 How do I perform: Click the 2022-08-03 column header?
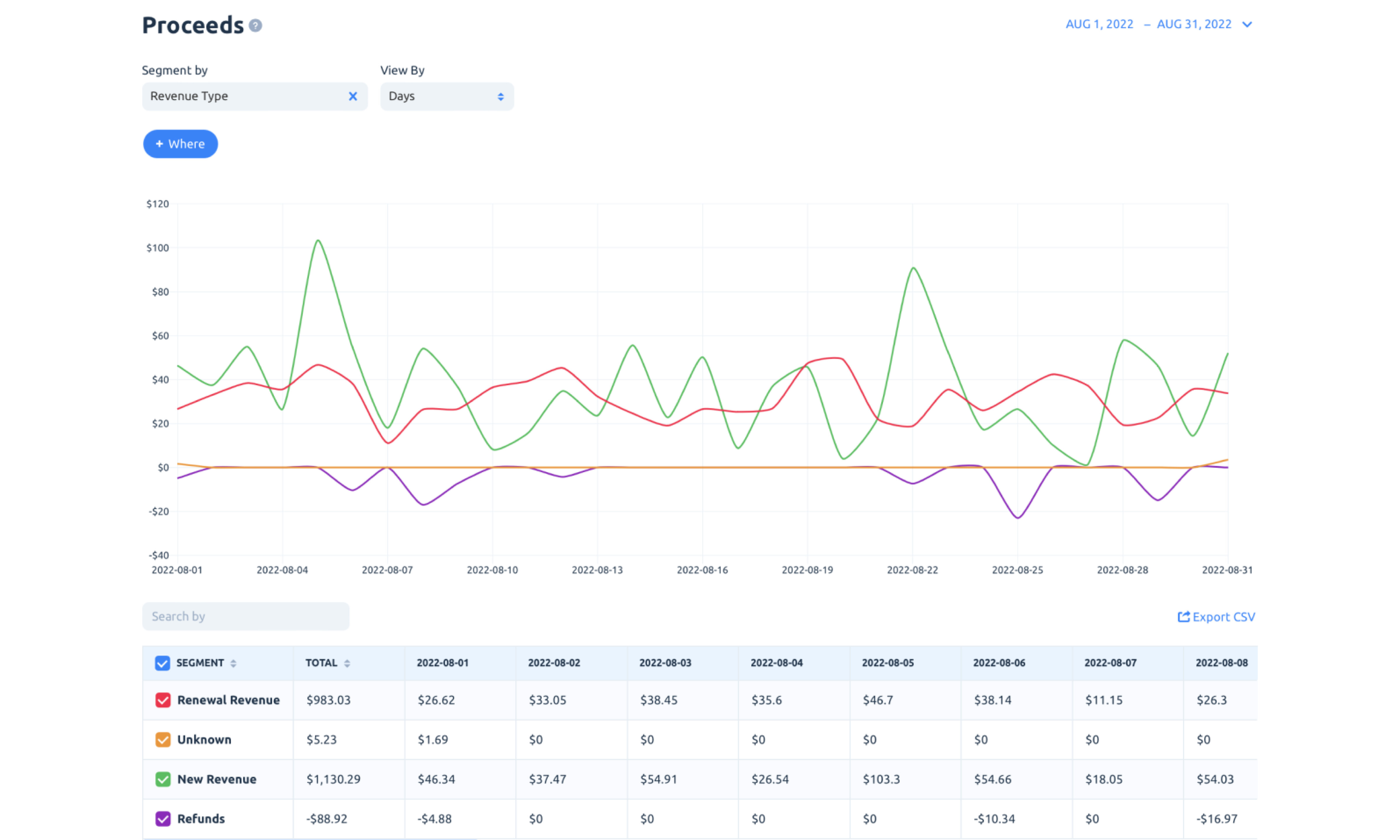[666, 663]
